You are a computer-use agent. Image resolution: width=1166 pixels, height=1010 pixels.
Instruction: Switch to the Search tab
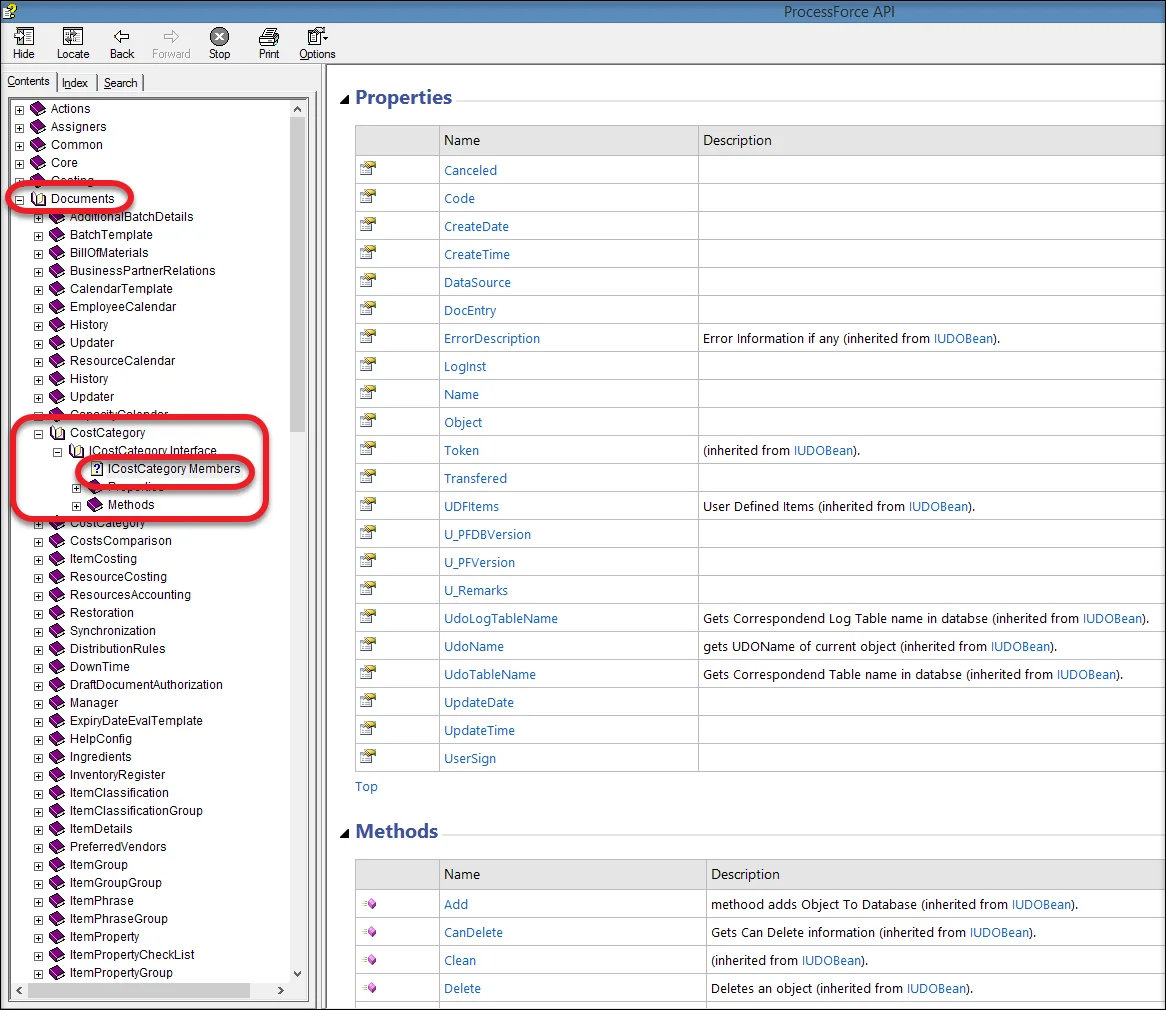120,83
